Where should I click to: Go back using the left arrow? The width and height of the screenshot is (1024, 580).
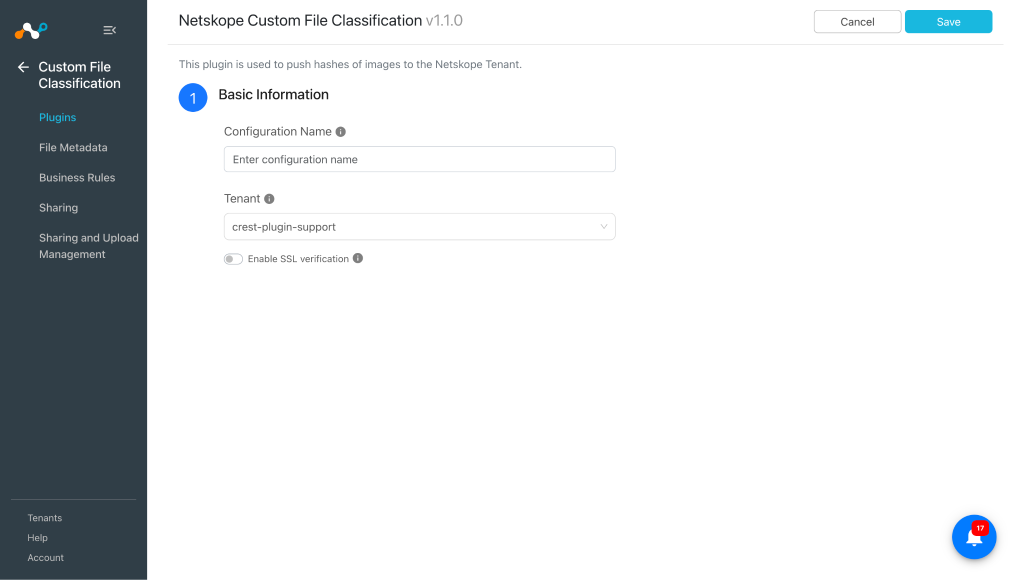pos(24,67)
